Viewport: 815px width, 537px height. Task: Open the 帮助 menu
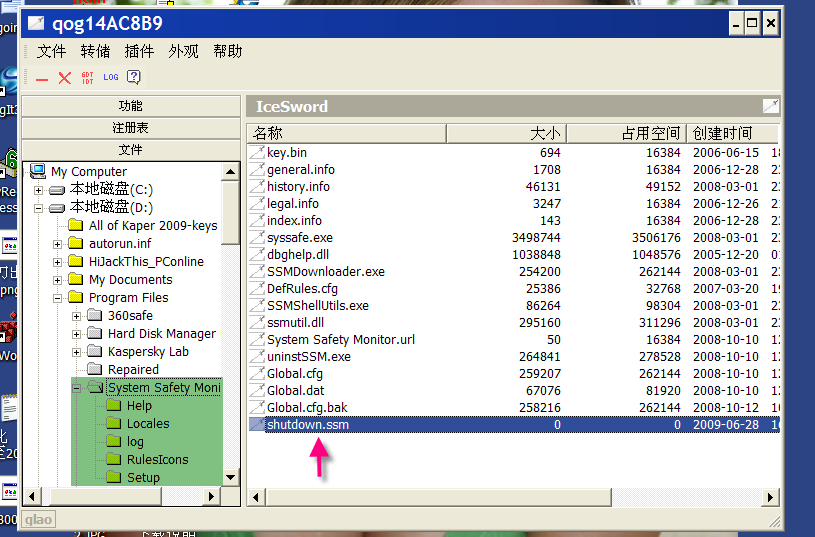point(228,51)
